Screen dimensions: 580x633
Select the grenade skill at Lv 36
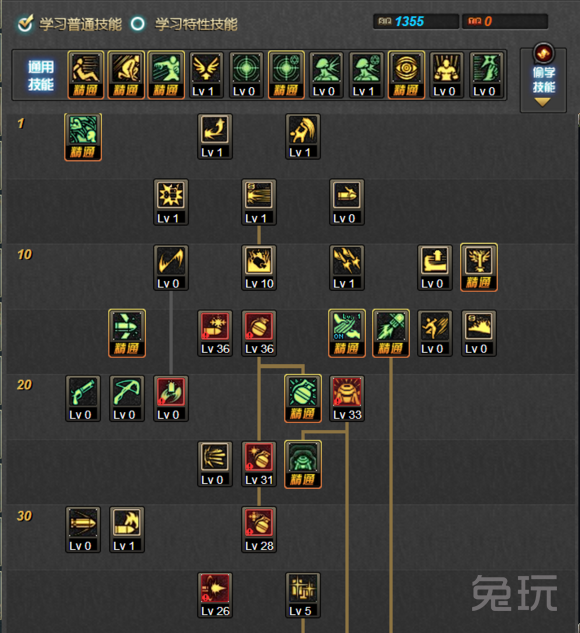pos(259,333)
